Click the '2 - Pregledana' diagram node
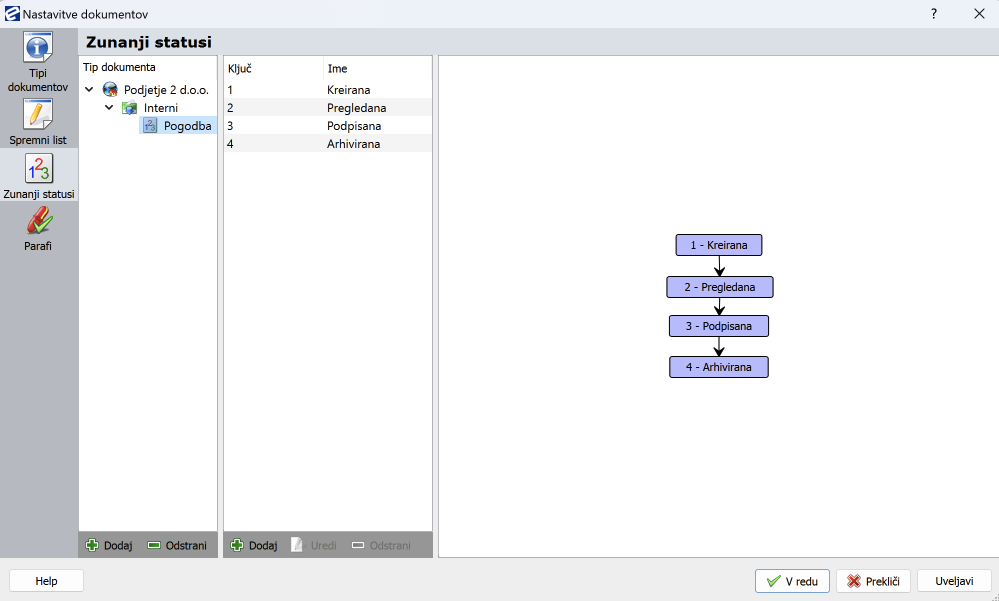The height and width of the screenshot is (601, 999). pyautogui.click(x=719, y=287)
